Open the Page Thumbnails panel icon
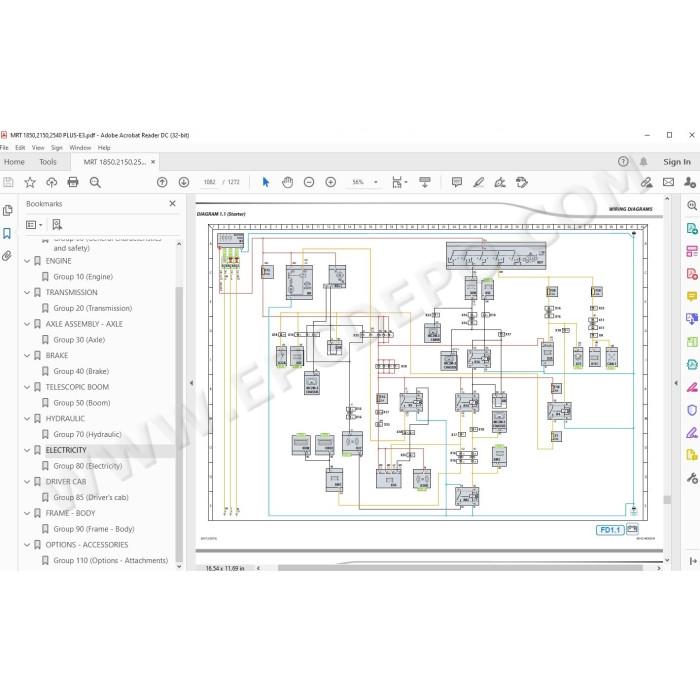 point(7,210)
